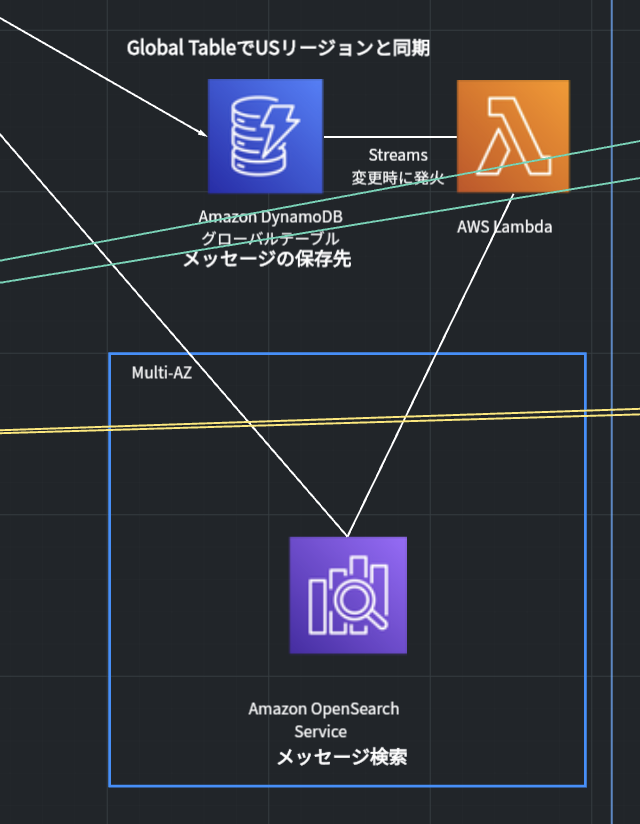Click the "変更時に発火" label text
The height and width of the screenshot is (824, 640).
tap(398, 178)
